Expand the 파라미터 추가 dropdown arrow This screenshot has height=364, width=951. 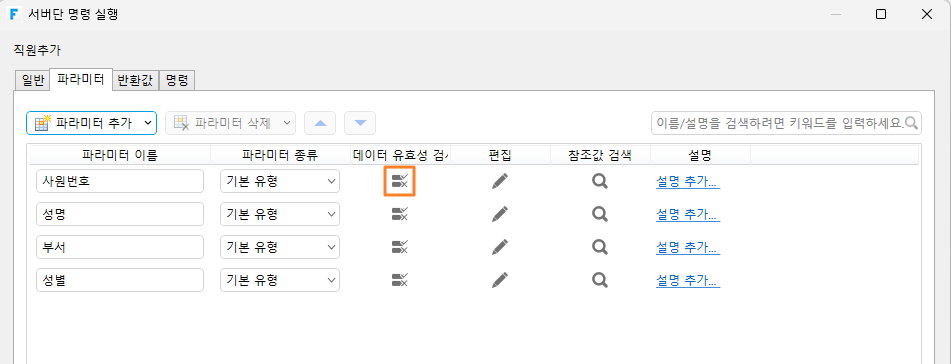point(147,123)
